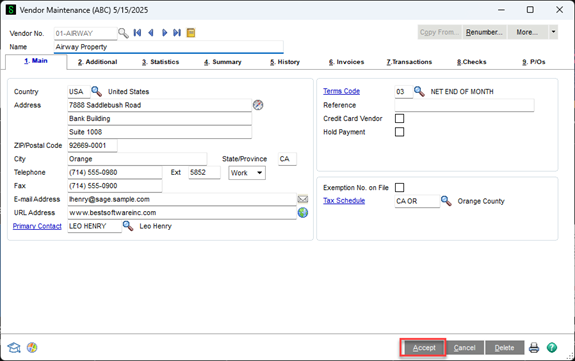Viewport: 575px width, 361px height.
Task: Send email using the envelope icon
Action: point(303,199)
